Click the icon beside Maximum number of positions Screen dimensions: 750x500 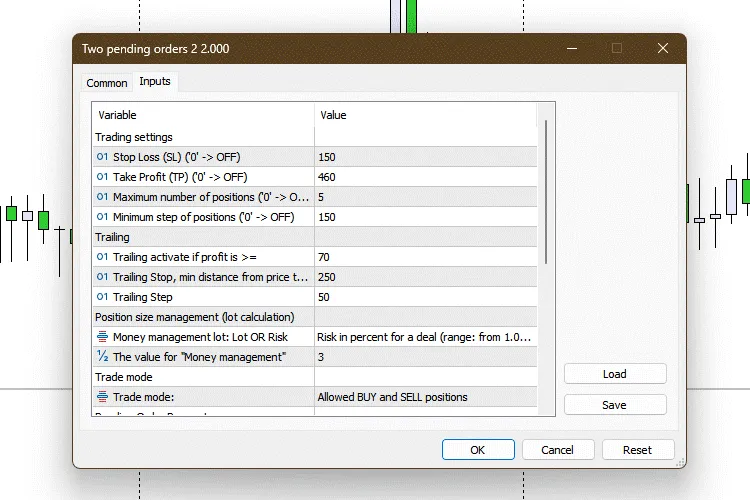click(102, 197)
